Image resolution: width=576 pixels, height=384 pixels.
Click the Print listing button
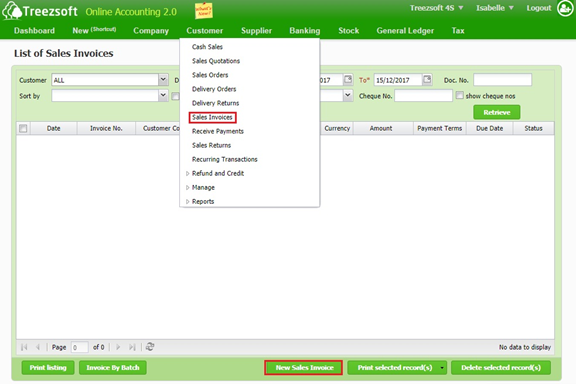[48, 367]
